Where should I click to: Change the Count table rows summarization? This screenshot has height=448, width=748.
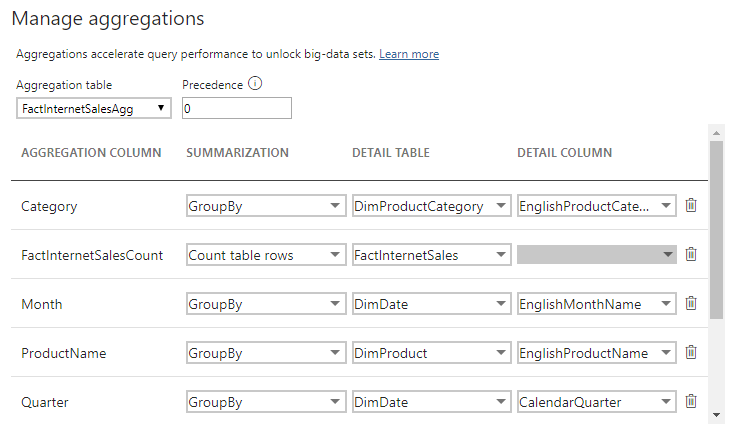(x=266, y=255)
